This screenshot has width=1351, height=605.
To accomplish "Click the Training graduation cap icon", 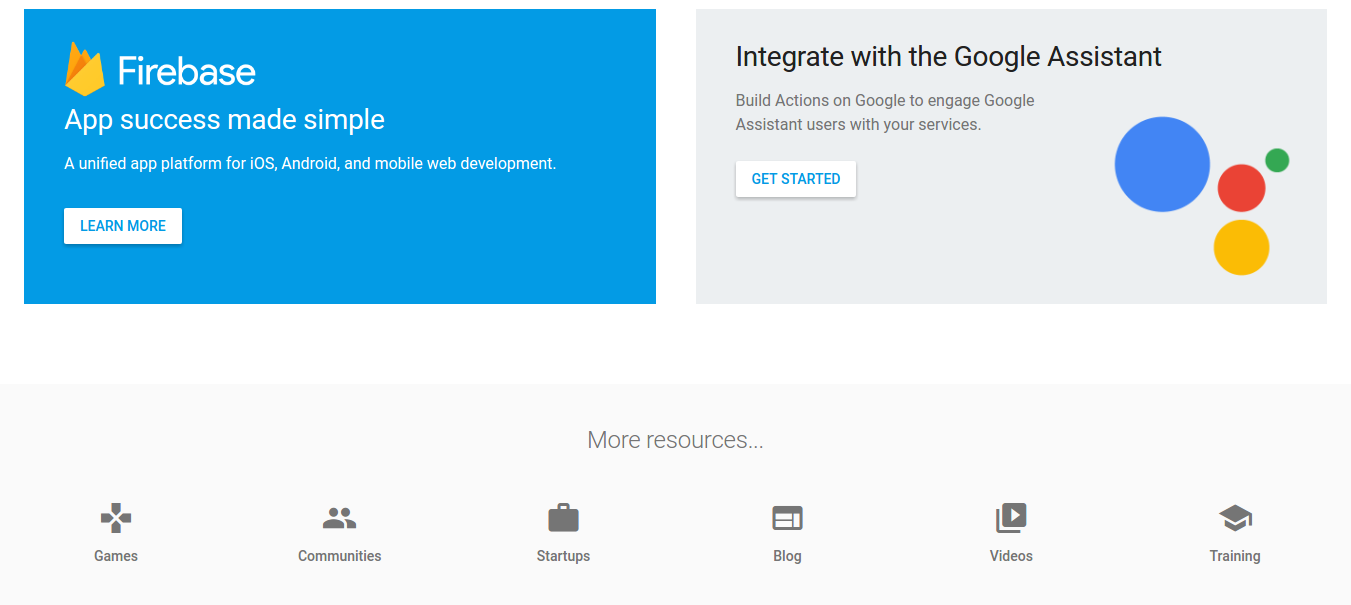I will 1235,518.
